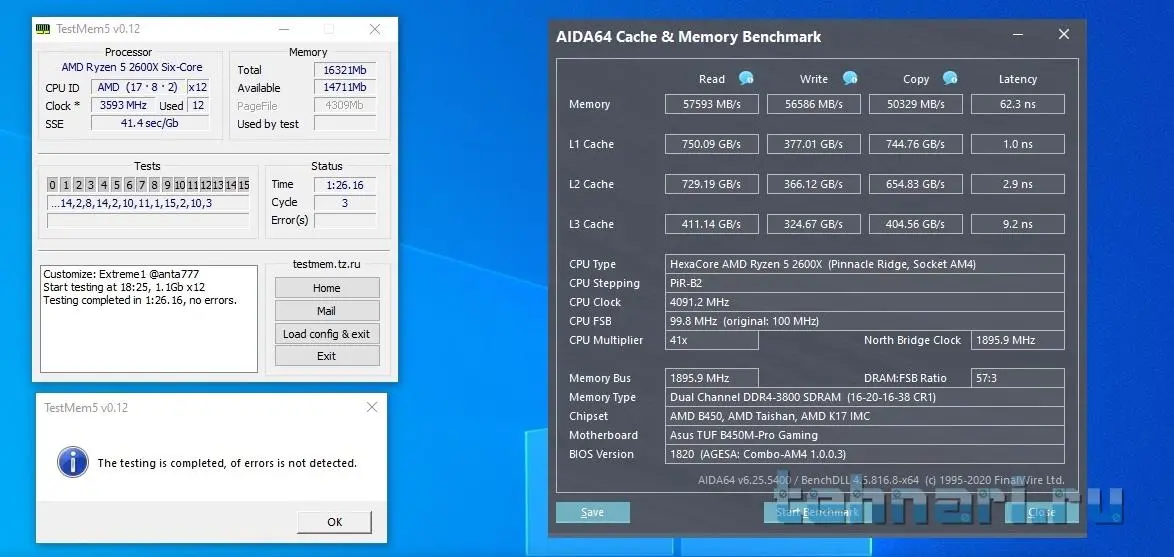This screenshot has width=1174, height=557.
Task: Select test number 0 box
Action: click(52, 185)
